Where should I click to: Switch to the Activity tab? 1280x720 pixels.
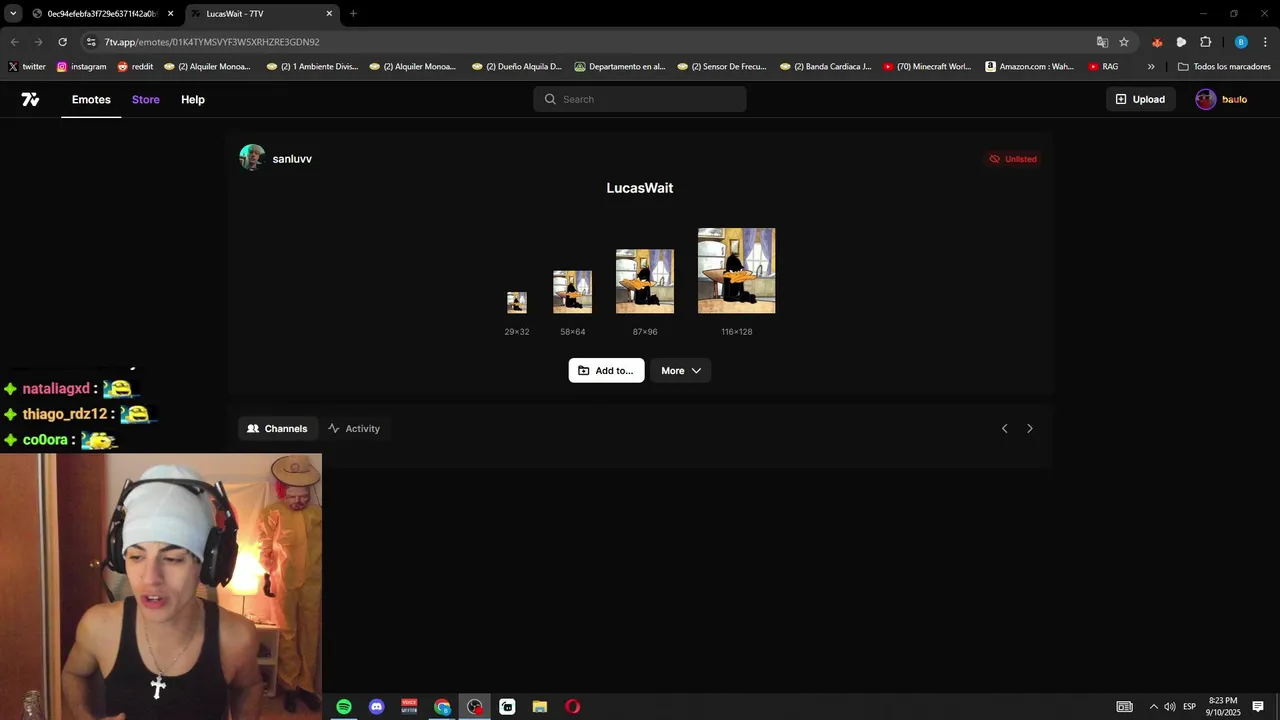tap(354, 428)
